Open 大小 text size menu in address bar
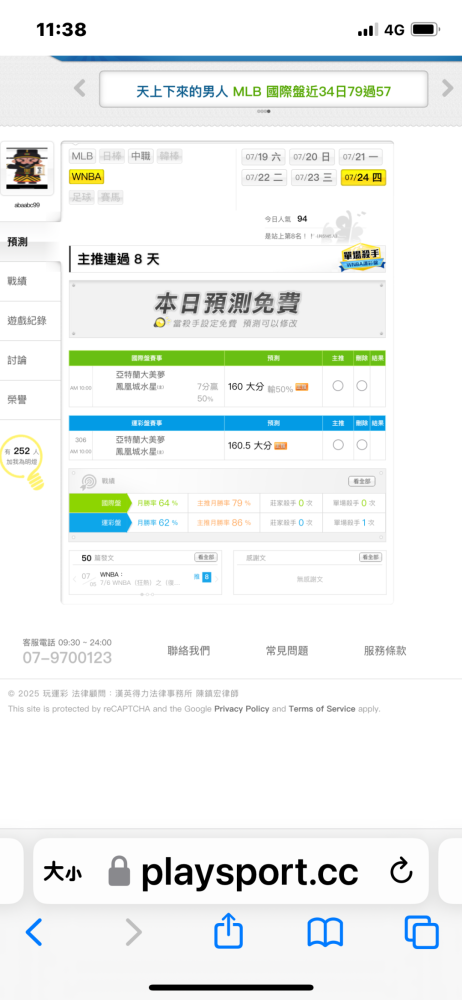 click(x=63, y=872)
